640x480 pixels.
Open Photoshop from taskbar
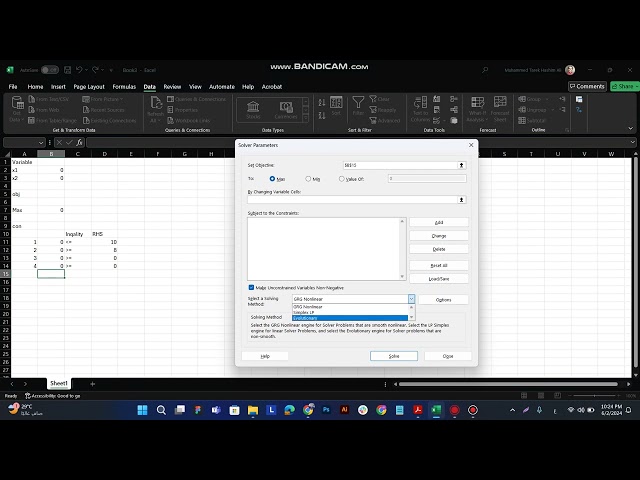(326, 410)
